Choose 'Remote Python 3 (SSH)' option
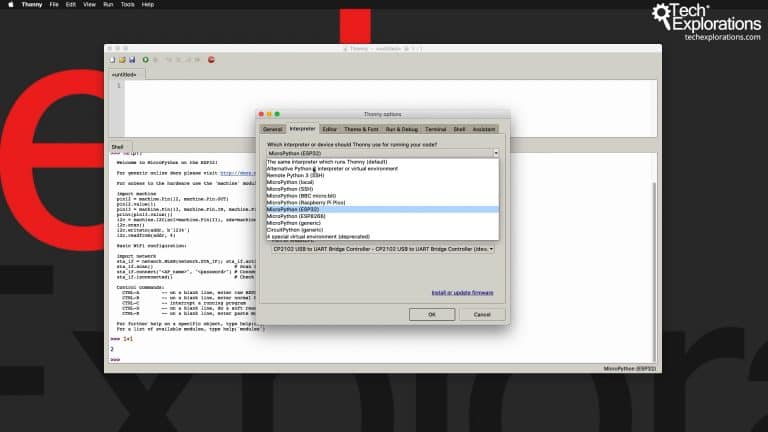 [383, 175]
